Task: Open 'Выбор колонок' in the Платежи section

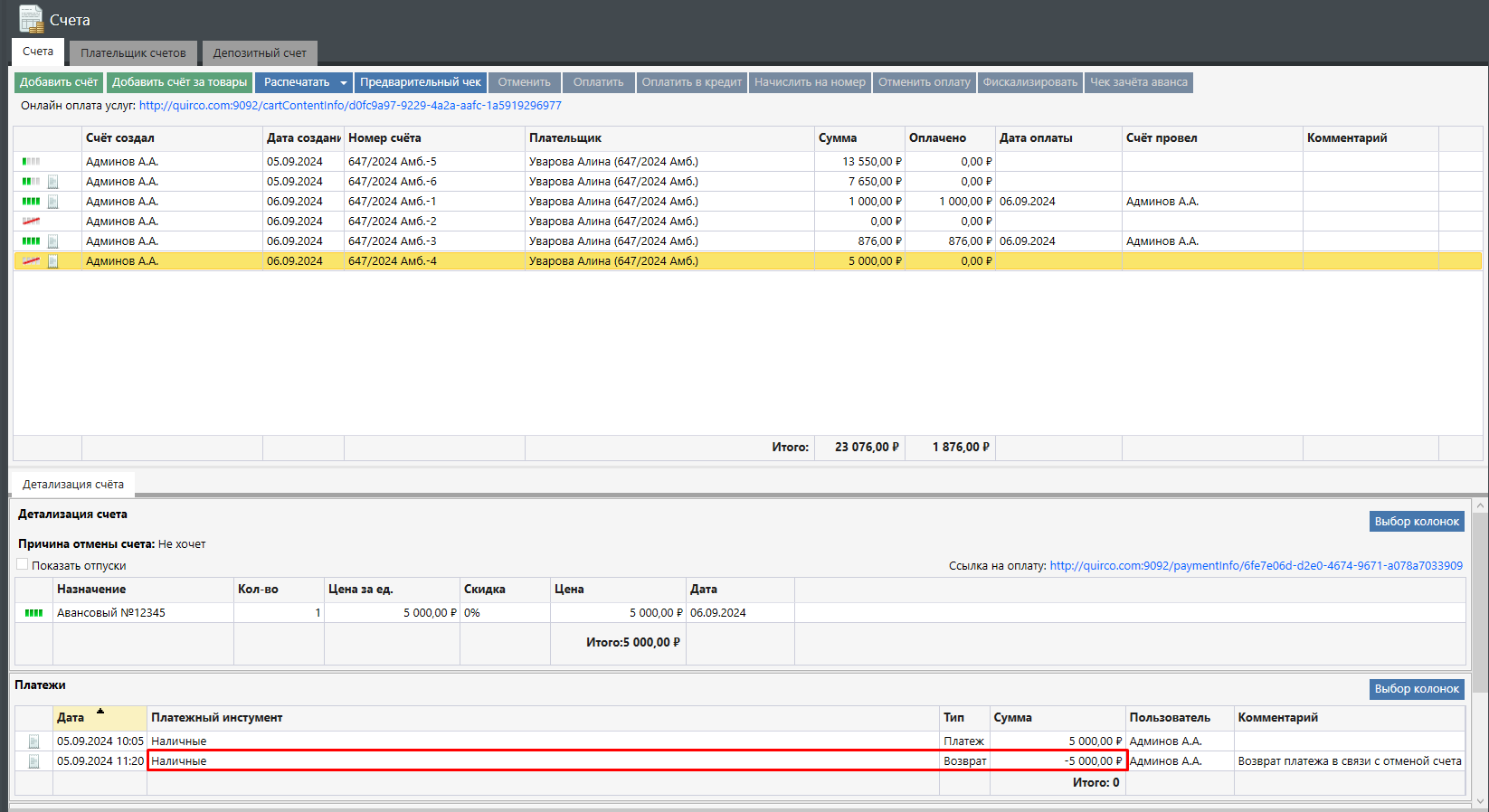Action: [x=1416, y=689]
